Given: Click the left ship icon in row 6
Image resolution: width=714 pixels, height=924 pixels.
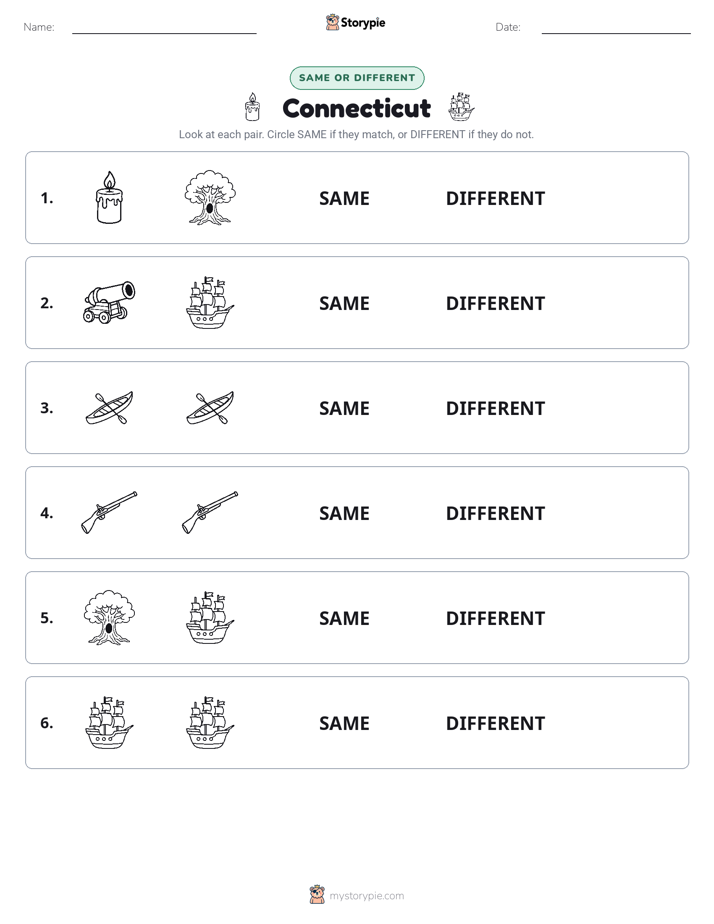Looking at the screenshot, I should (109, 722).
